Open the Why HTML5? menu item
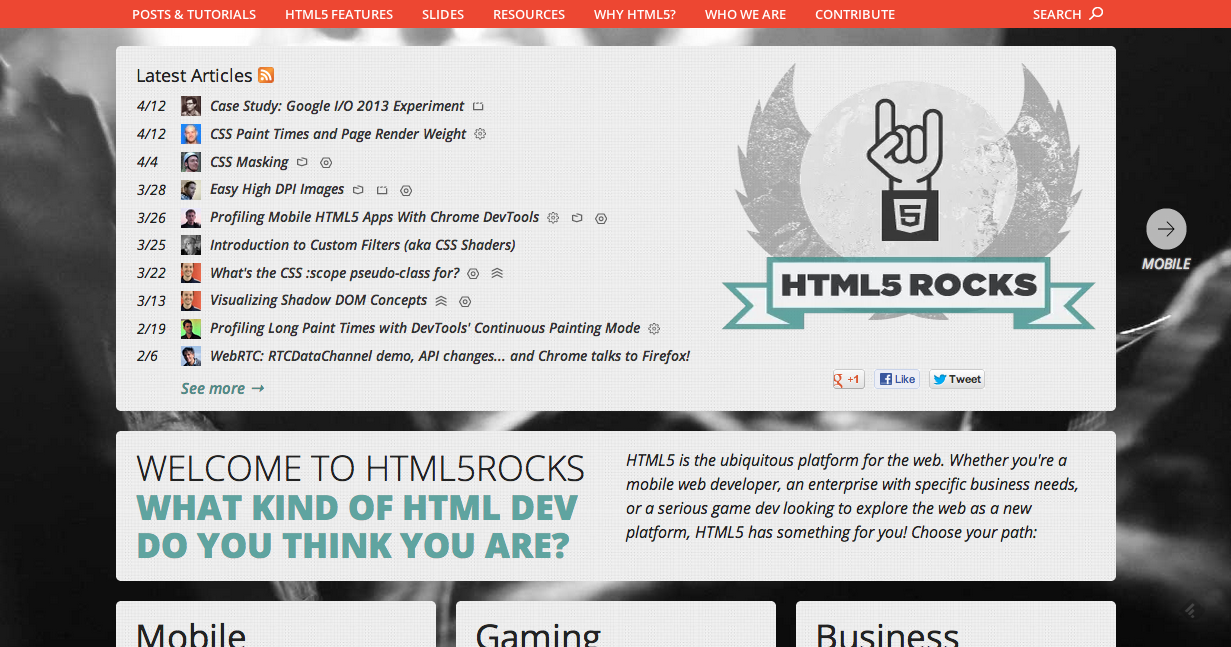The height and width of the screenshot is (647, 1231). (635, 14)
